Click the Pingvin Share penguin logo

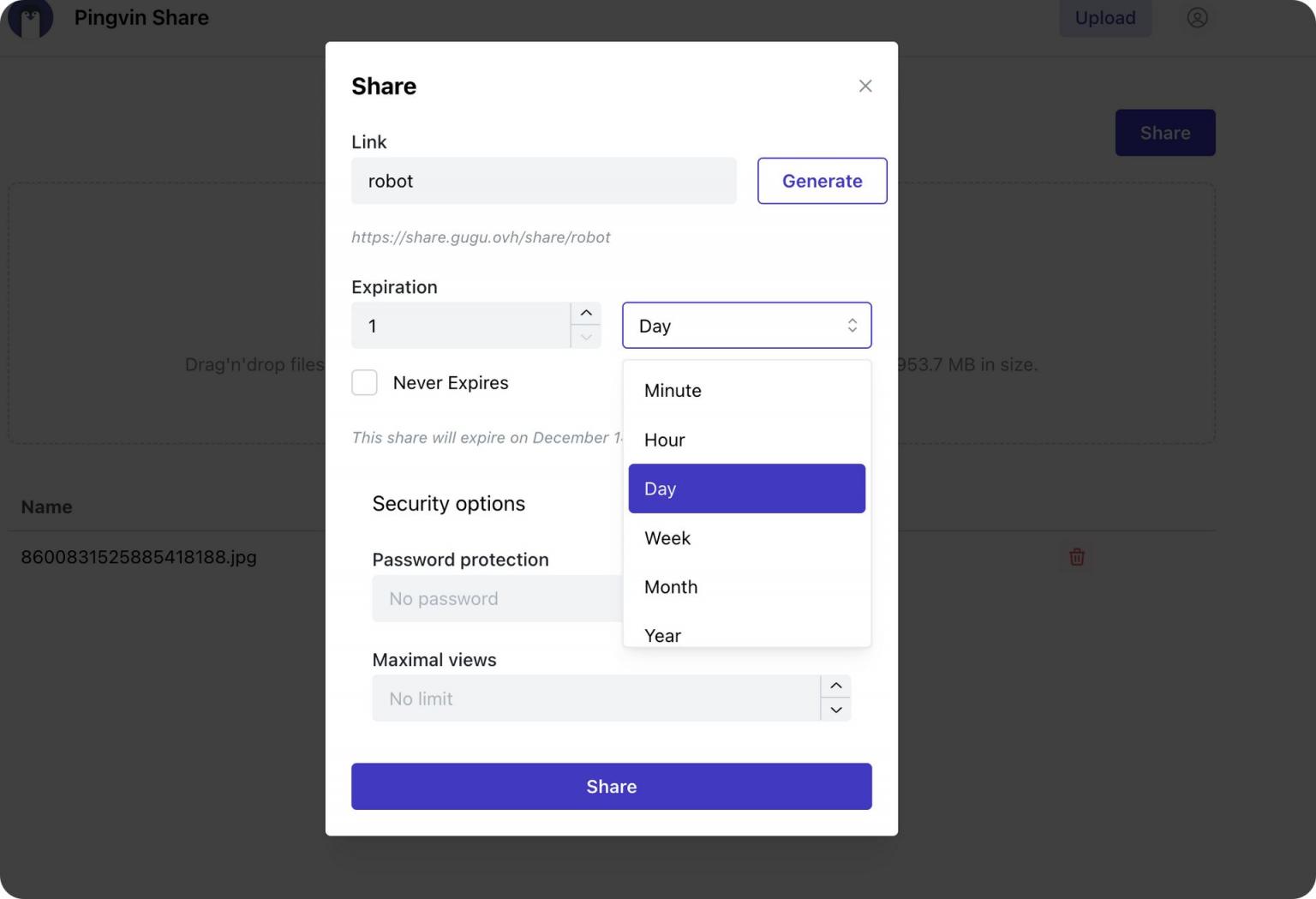tap(31, 19)
